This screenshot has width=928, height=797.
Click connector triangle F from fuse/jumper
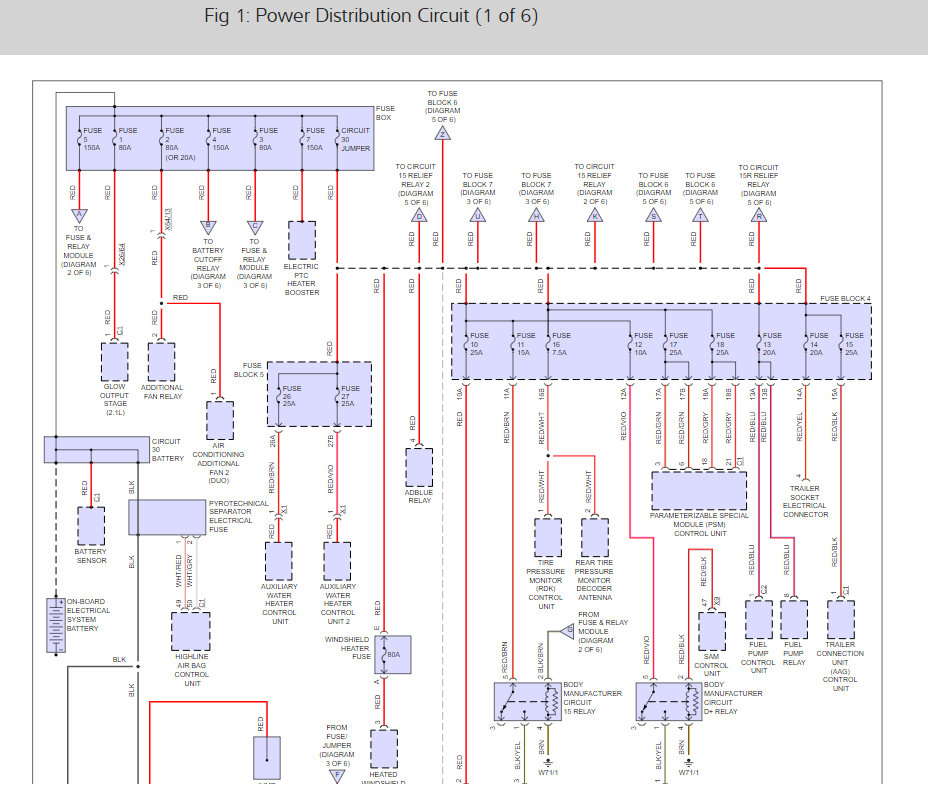pyautogui.click(x=337, y=776)
